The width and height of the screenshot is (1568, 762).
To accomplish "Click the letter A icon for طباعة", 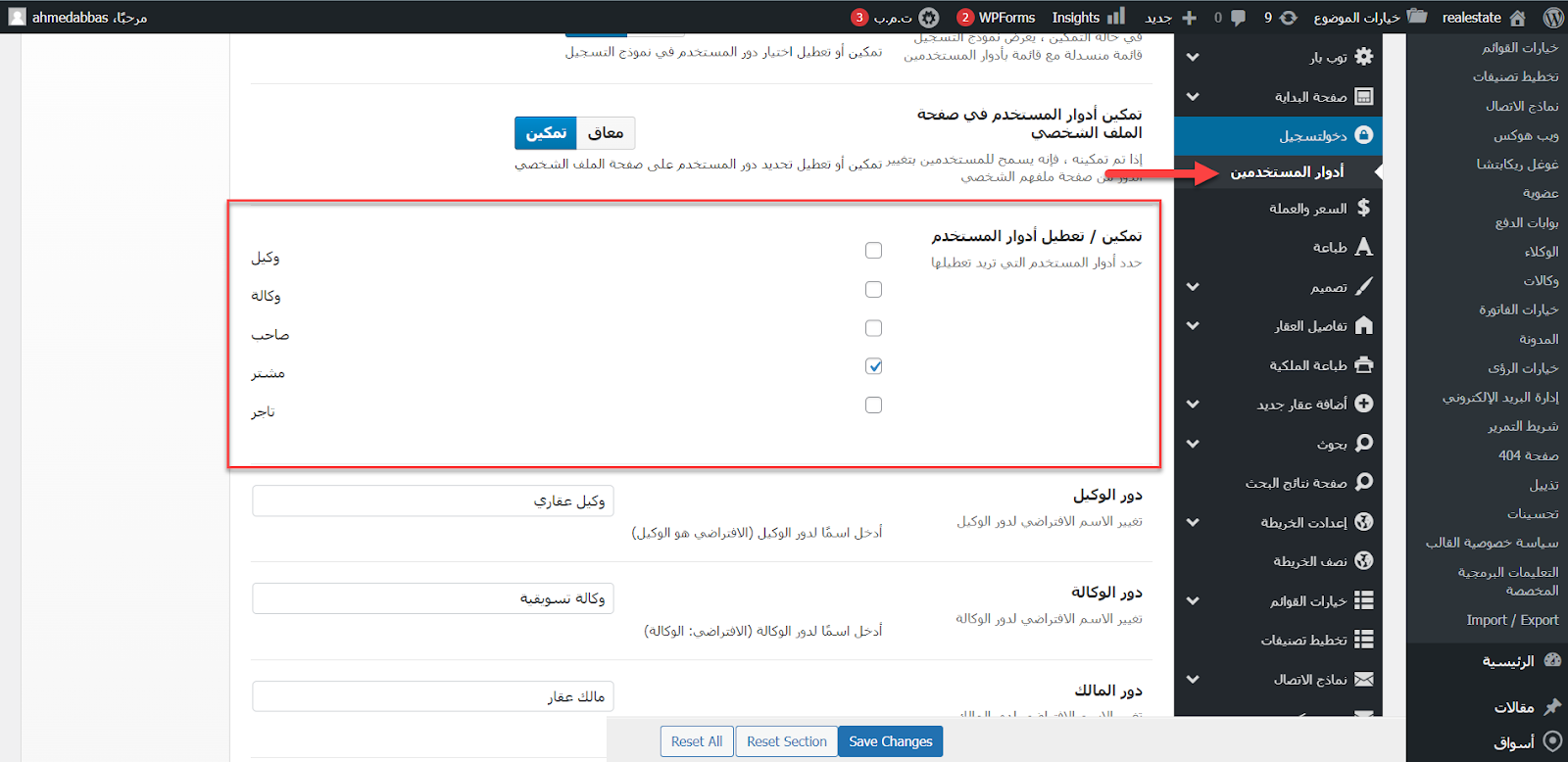I will (1363, 247).
